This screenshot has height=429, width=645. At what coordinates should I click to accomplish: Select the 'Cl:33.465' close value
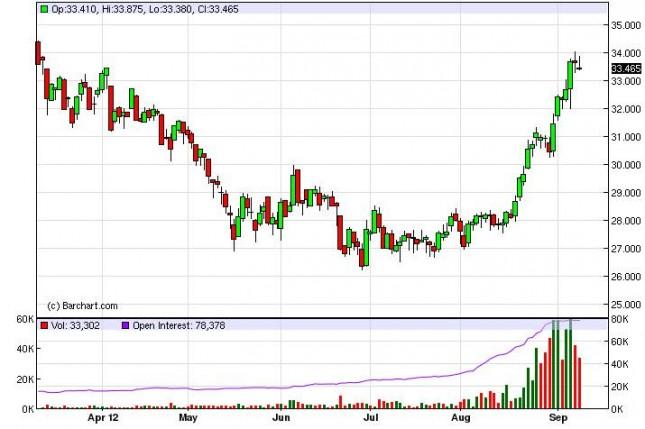tap(218, 9)
